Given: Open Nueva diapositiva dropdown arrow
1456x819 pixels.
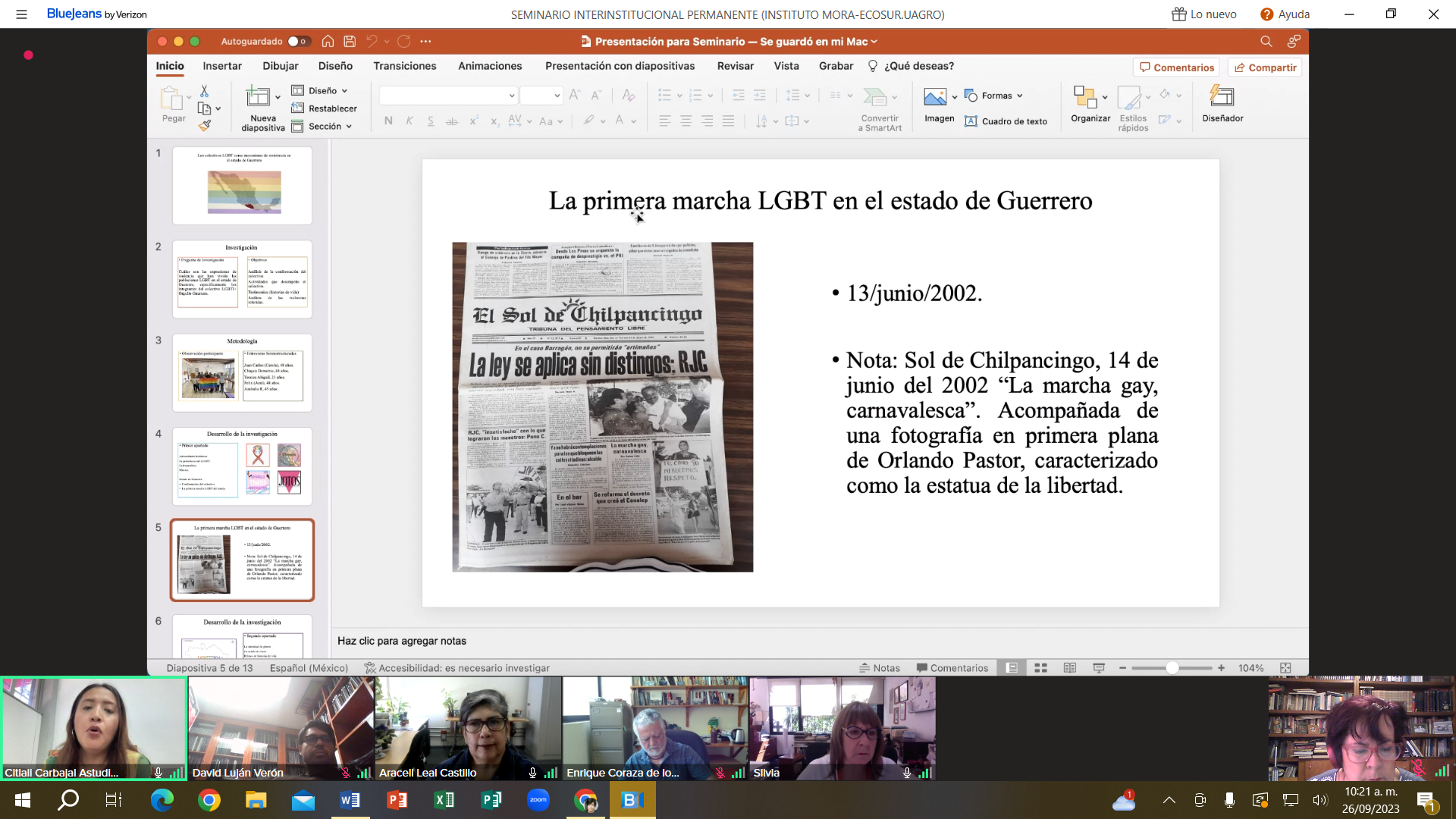Looking at the screenshot, I should (278, 98).
